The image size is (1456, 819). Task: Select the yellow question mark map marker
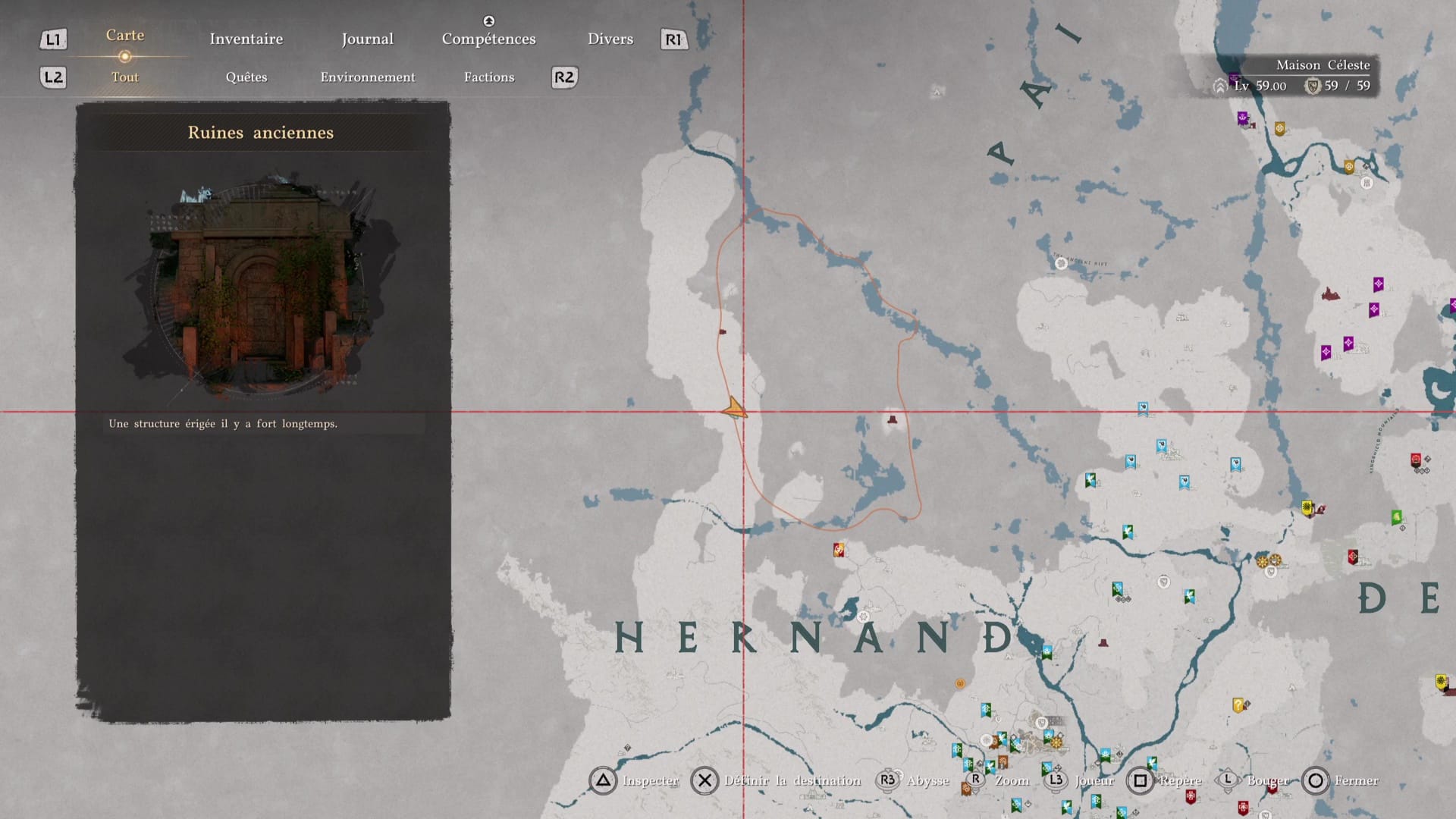coord(1238,705)
